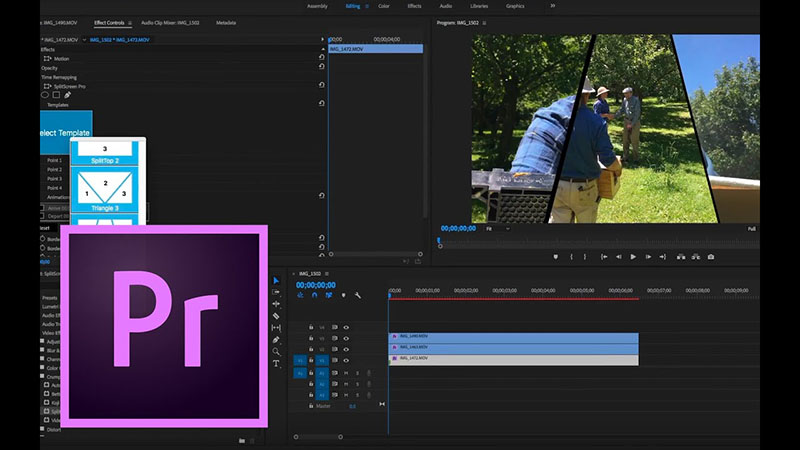Screen dimensions: 800x450
Task: Toggle V1 source patching button
Action: [x=300, y=360]
